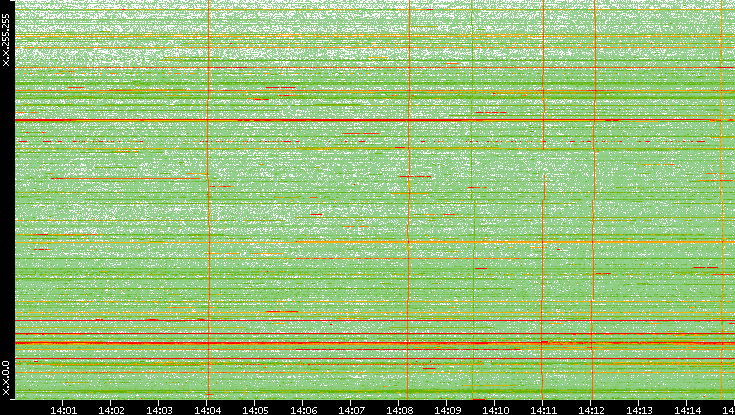The image size is (735, 415).
Task: Select the 14:11 time axis label
Action: coord(543,410)
